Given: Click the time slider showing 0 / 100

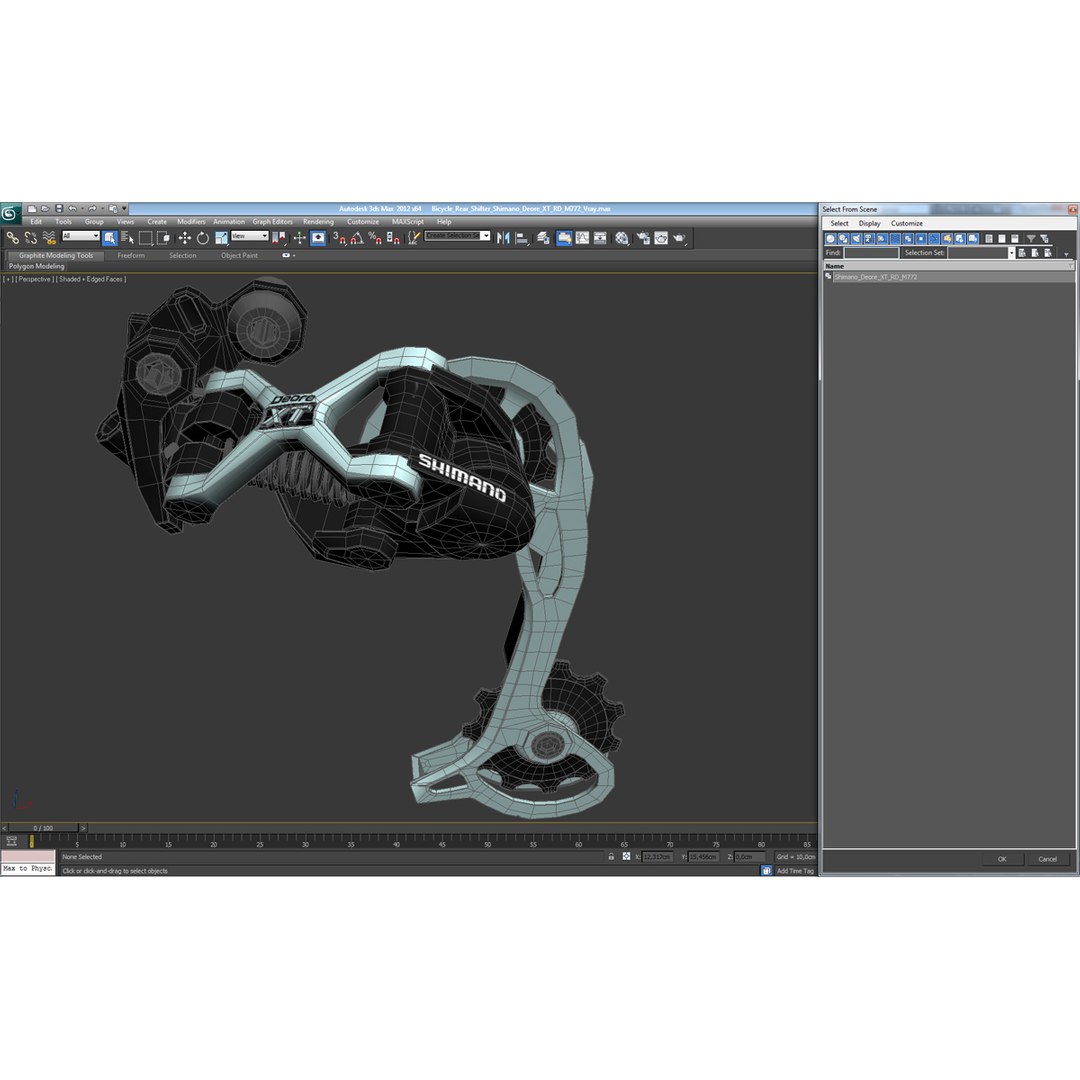Looking at the screenshot, I should [43, 828].
